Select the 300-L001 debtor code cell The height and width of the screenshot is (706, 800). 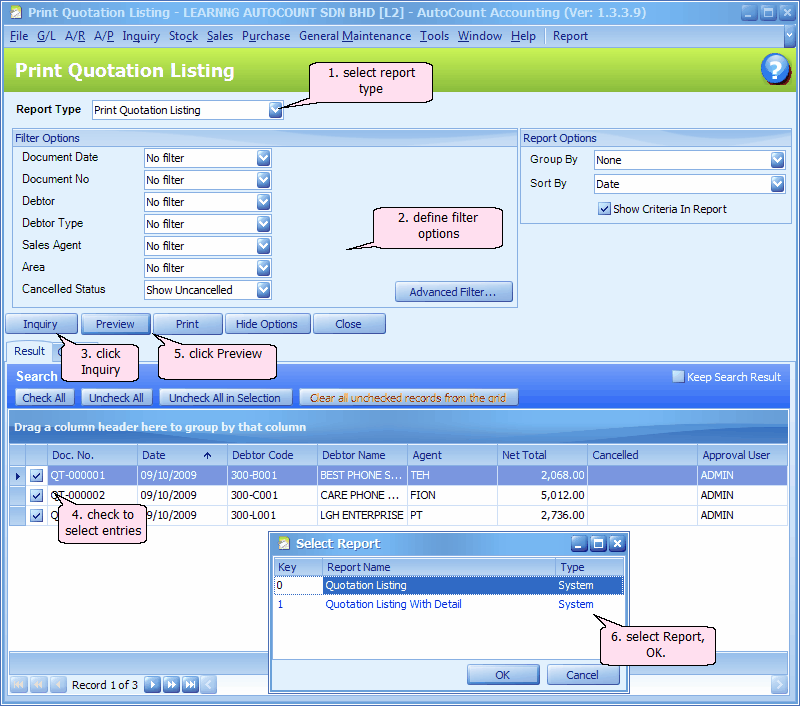(x=272, y=515)
